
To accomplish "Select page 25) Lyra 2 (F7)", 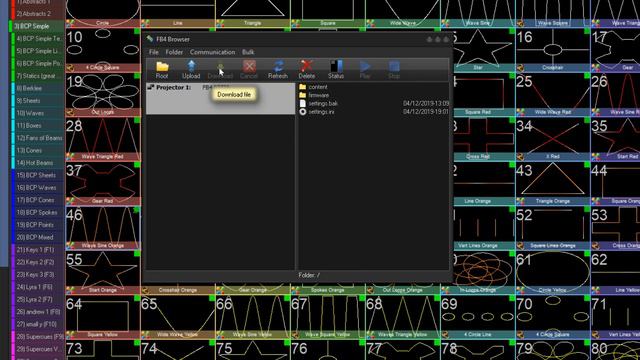I will tap(38, 299).
